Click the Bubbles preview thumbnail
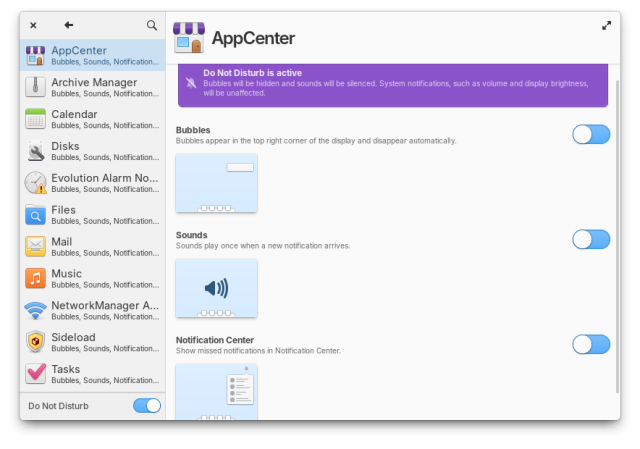Screen dimensions: 640x449 pos(216,183)
